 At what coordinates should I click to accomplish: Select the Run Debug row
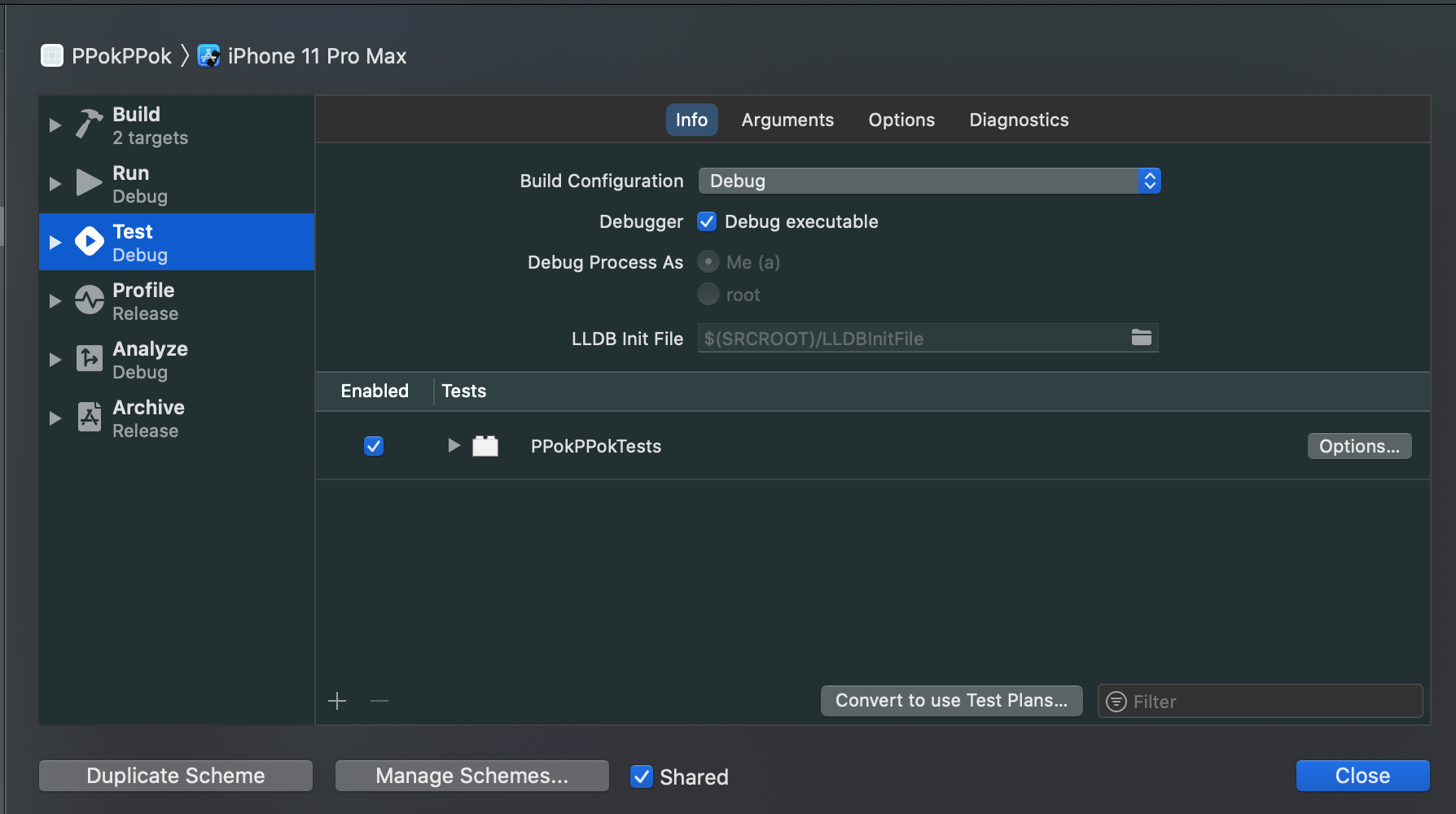click(x=177, y=184)
